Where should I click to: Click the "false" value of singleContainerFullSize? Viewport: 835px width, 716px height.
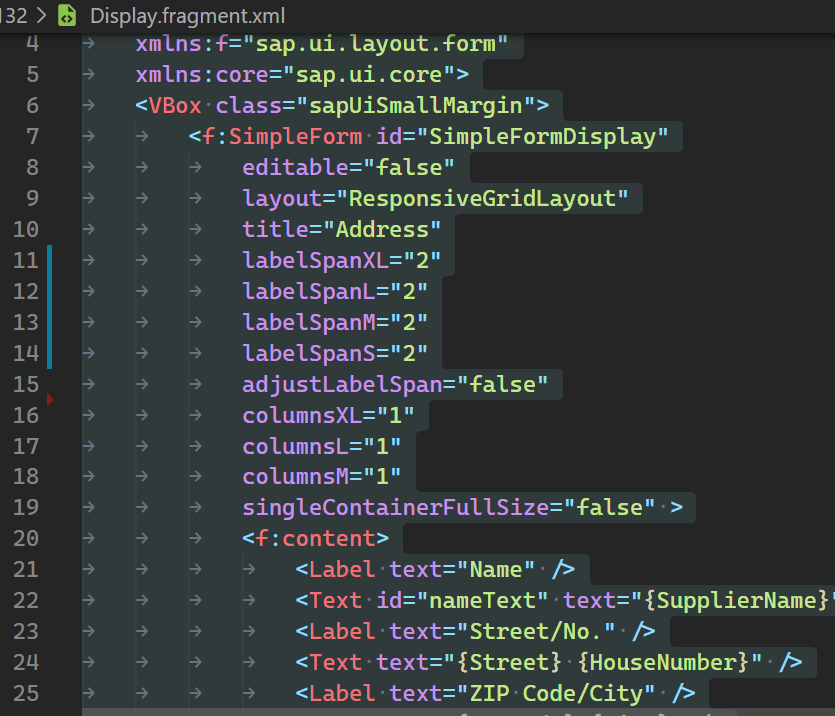(609, 507)
